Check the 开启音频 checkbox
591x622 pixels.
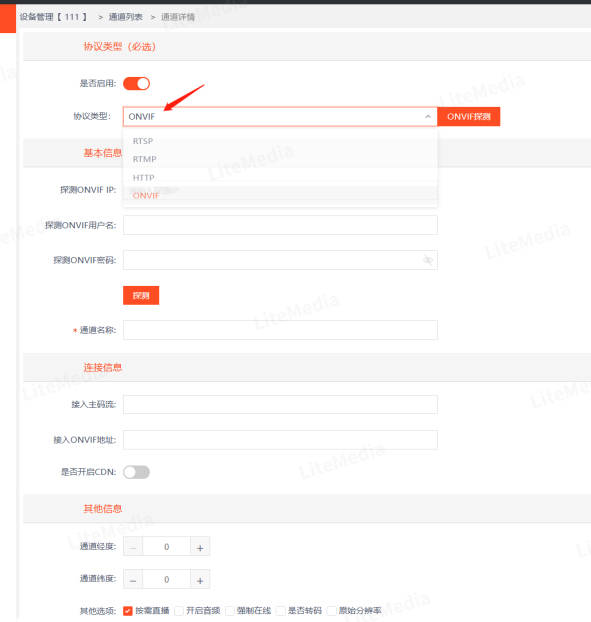(178, 610)
